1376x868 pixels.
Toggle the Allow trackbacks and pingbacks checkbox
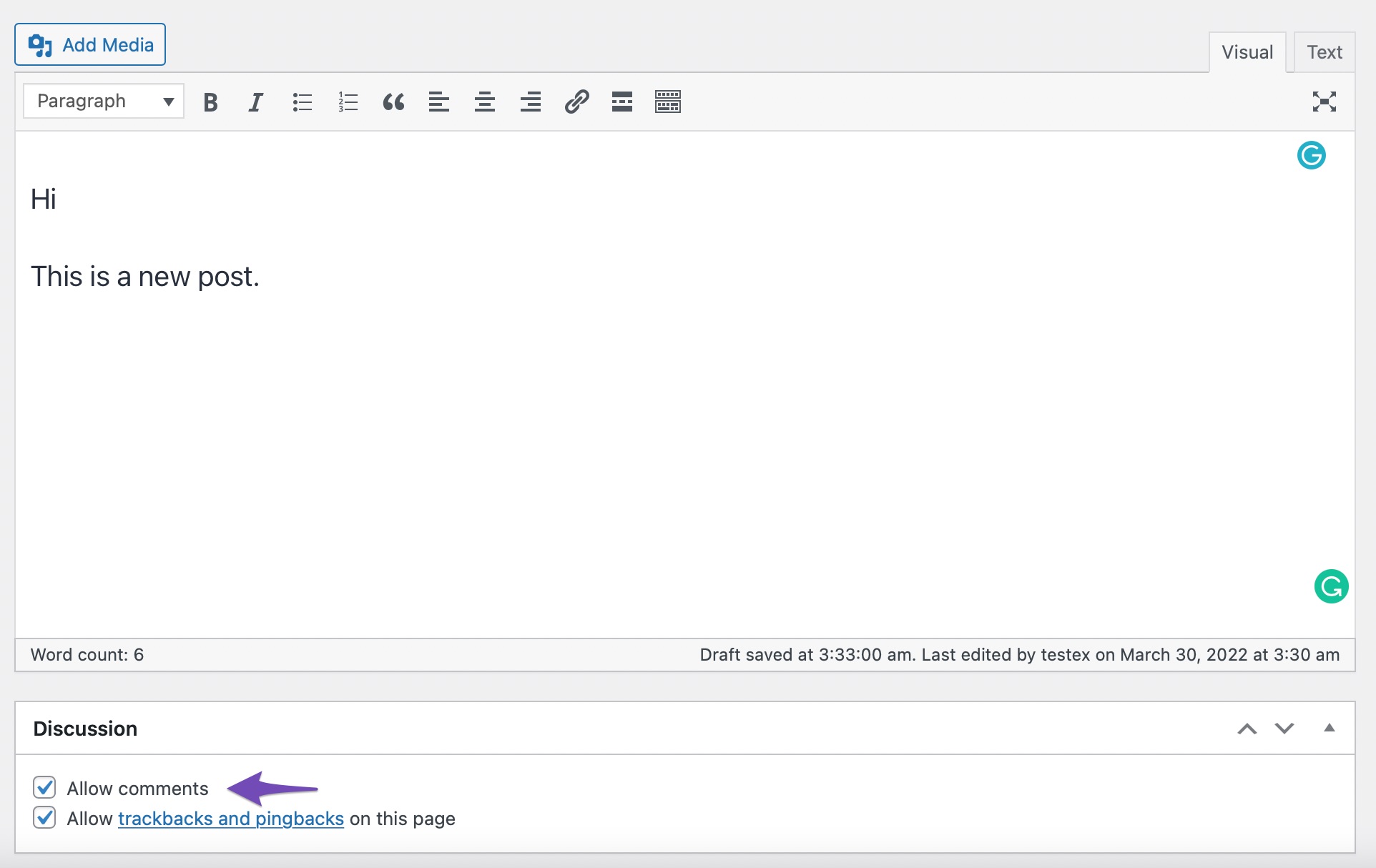point(46,818)
